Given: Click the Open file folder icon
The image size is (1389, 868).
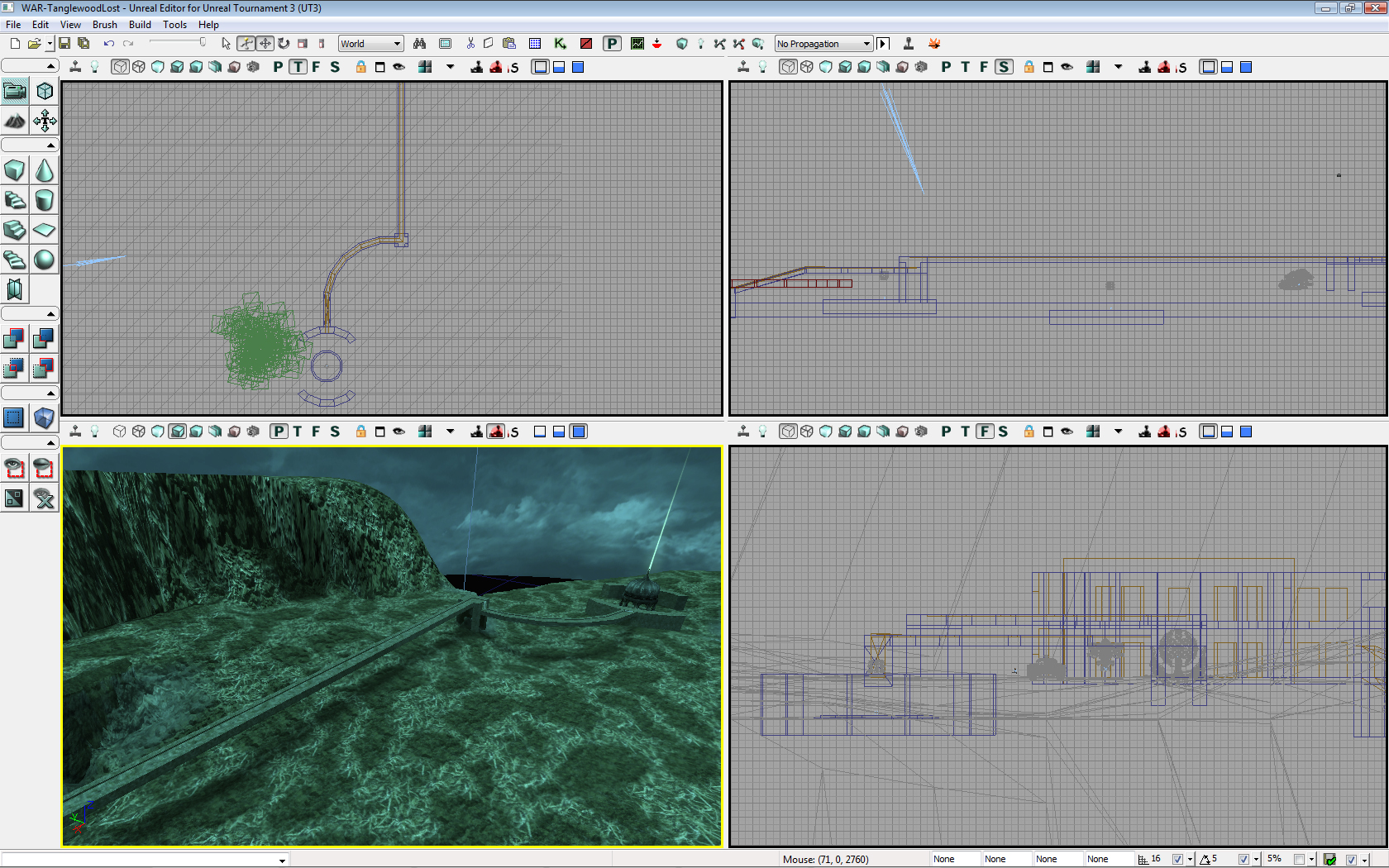Looking at the screenshot, I should coord(34,44).
